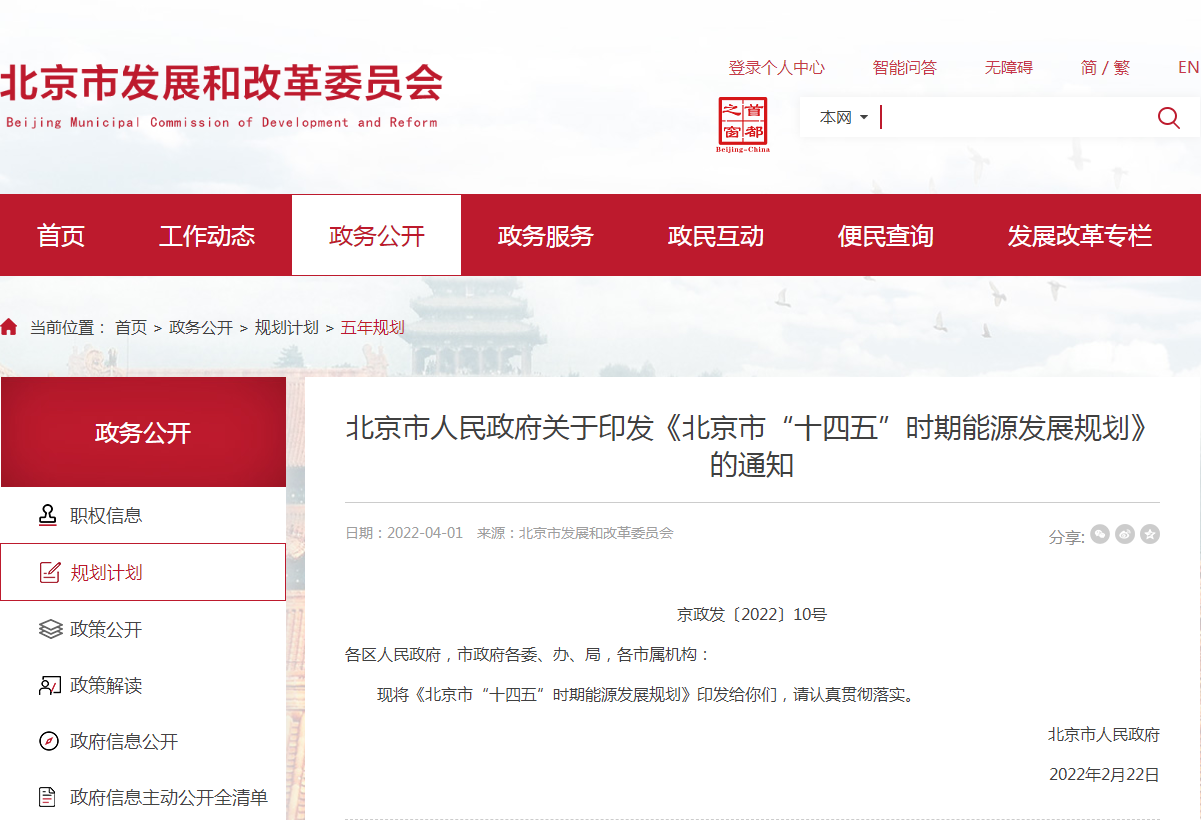Select the 发展改革专栏 navigation item
Image resolution: width=1201 pixels, height=820 pixels.
pos(1081,235)
